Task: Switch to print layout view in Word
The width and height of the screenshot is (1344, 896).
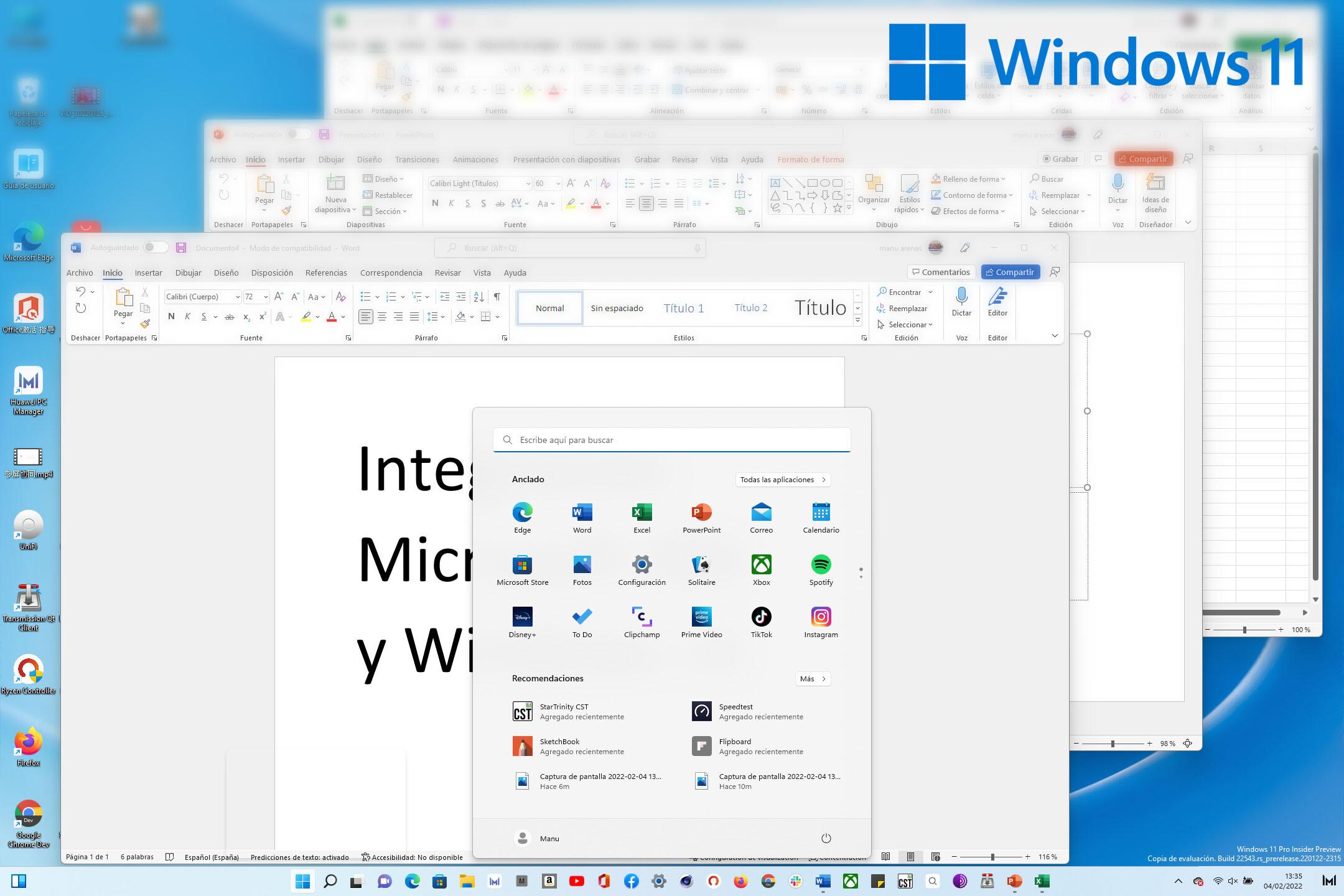Action: pyautogui.click(x=910, y=857)
